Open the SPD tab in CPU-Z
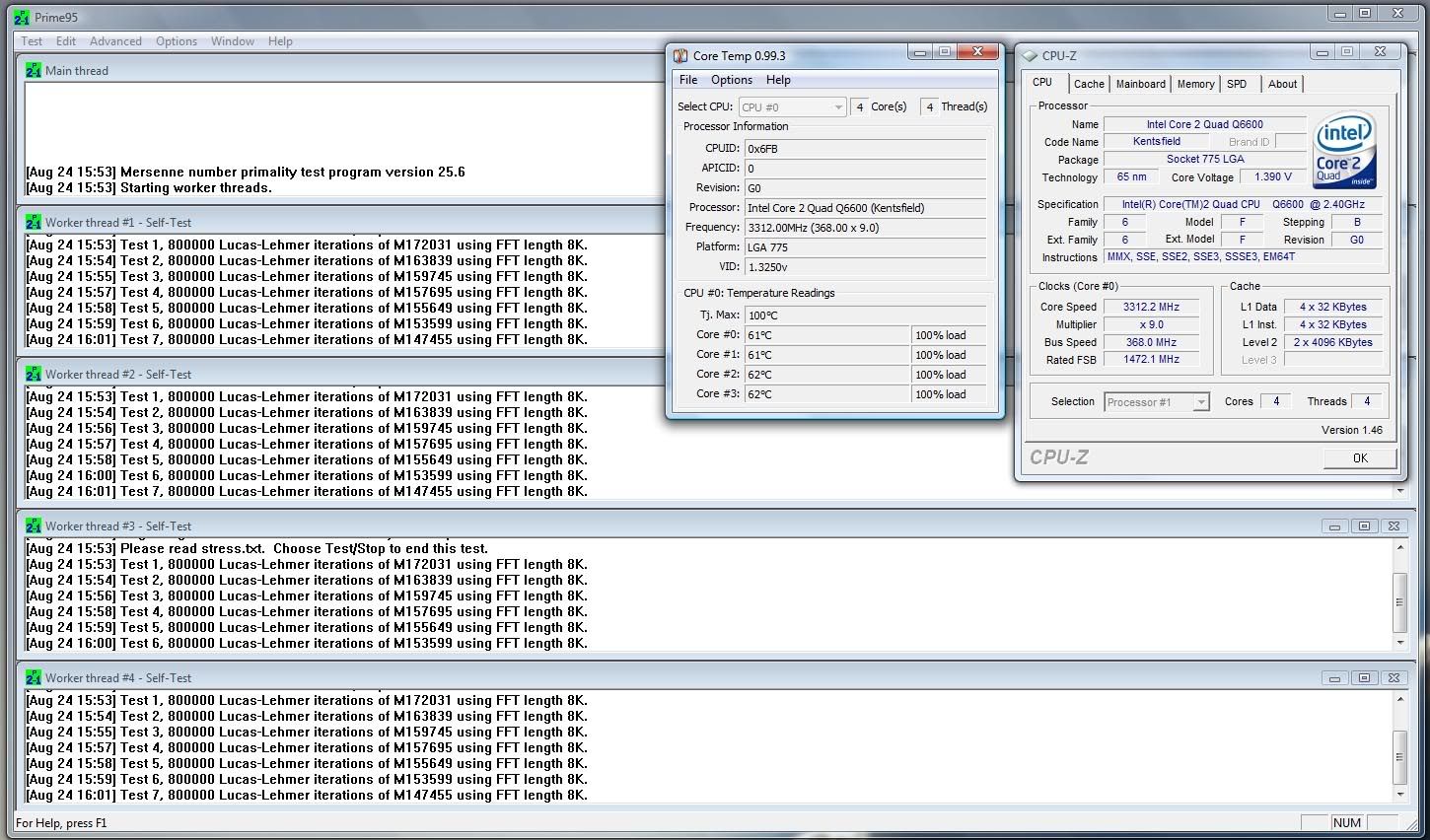 (1237, 84)
